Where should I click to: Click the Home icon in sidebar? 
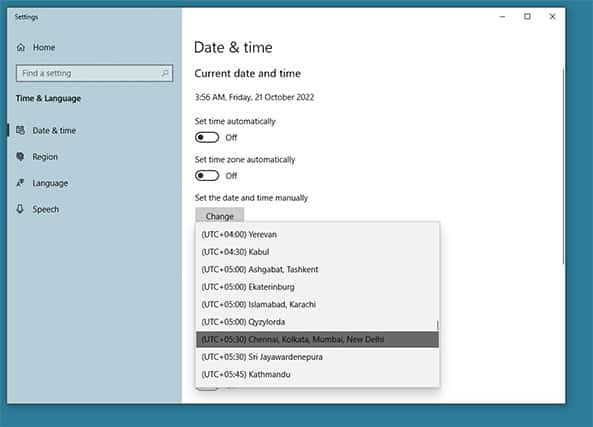[21, 47]
